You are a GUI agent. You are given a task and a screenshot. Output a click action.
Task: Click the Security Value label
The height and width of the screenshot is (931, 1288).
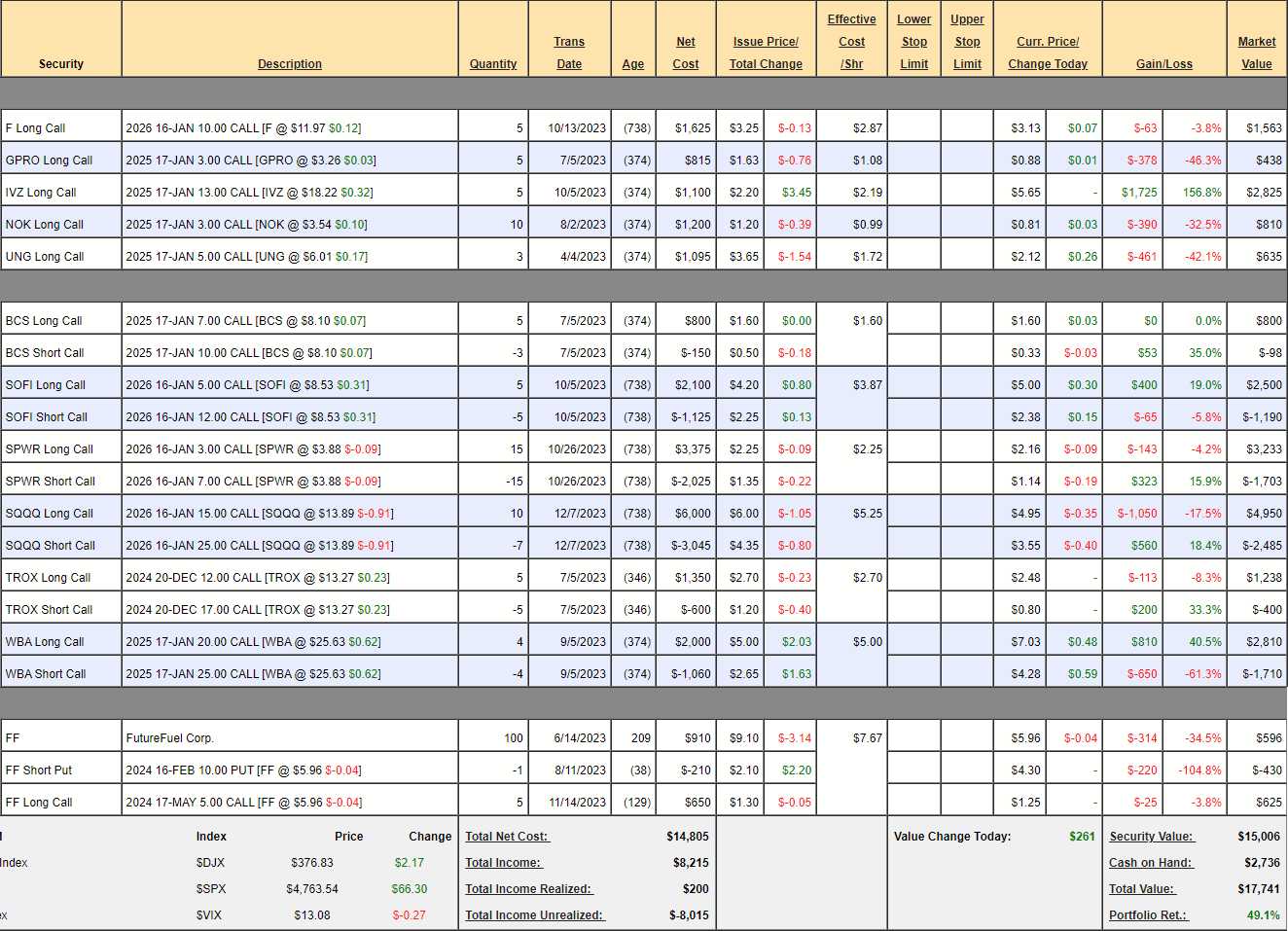tap(1151, 837)
